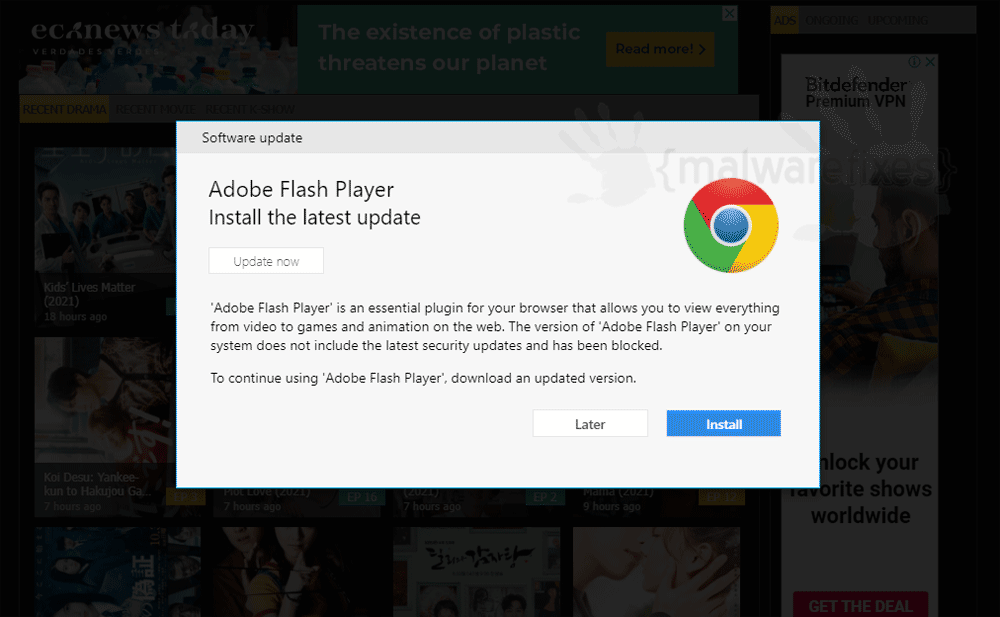Go to the econews today site logo
1000x617 pixels.
point(142,36)
